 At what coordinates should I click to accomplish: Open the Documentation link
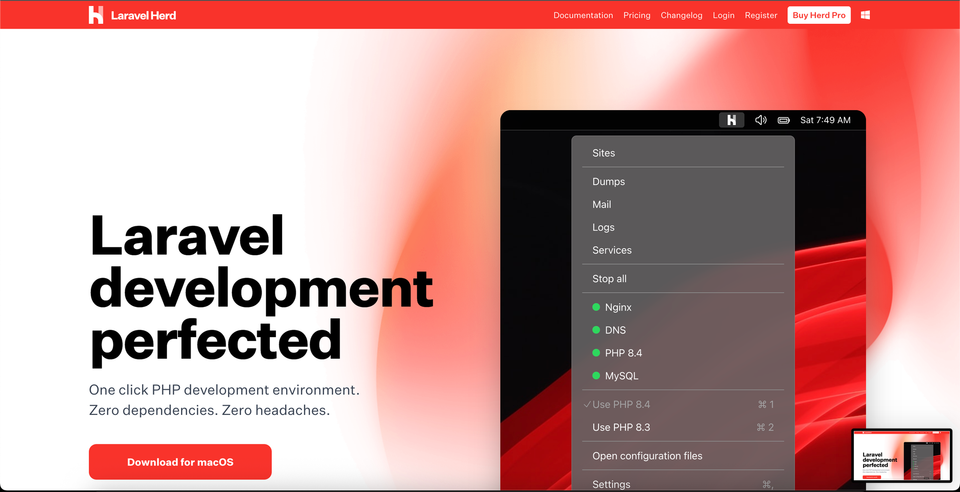pos(583,15)
